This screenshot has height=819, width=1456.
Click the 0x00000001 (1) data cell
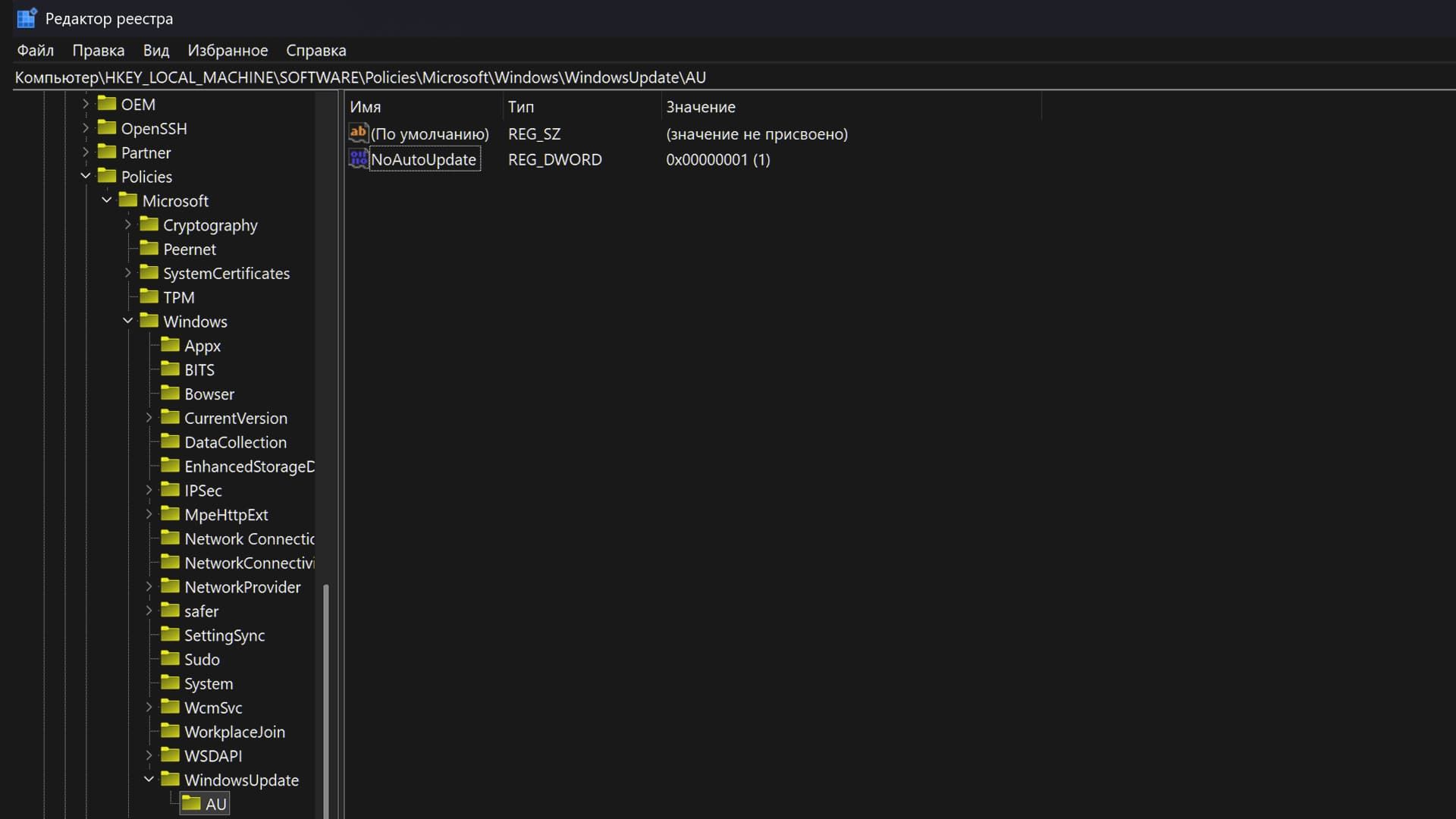click(718, 159)
